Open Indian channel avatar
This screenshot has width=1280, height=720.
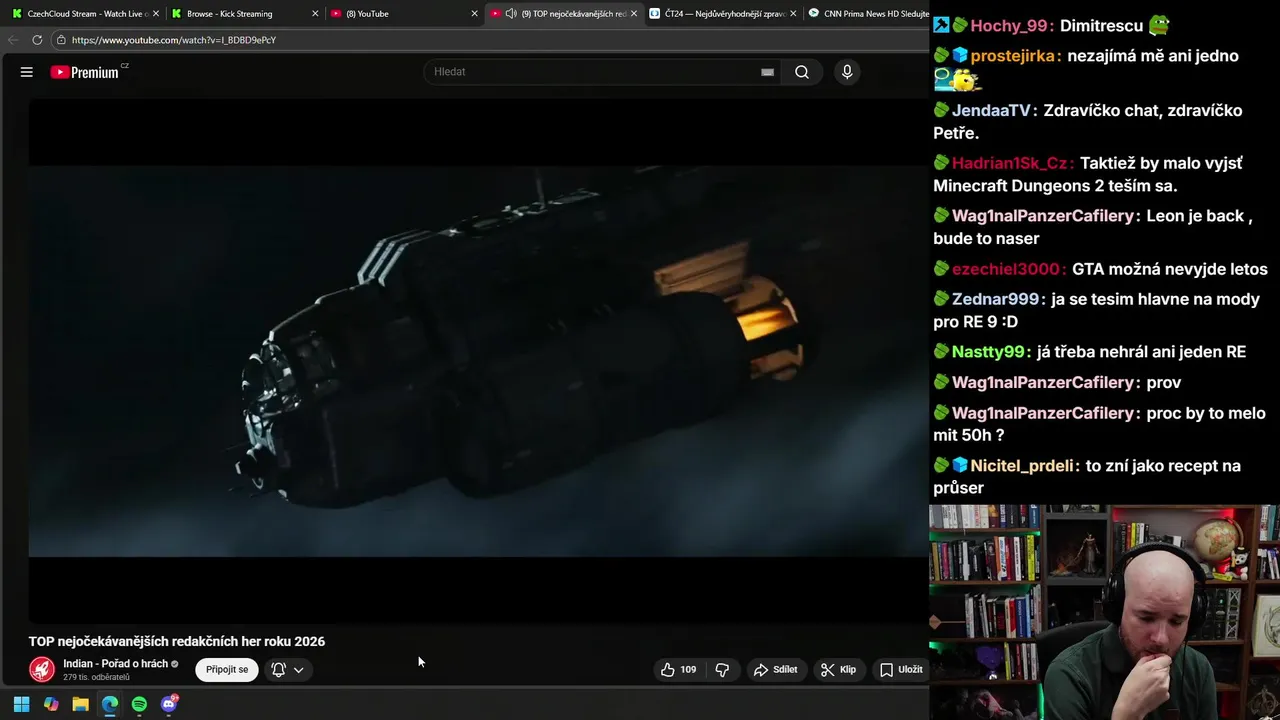coord(42,669)
